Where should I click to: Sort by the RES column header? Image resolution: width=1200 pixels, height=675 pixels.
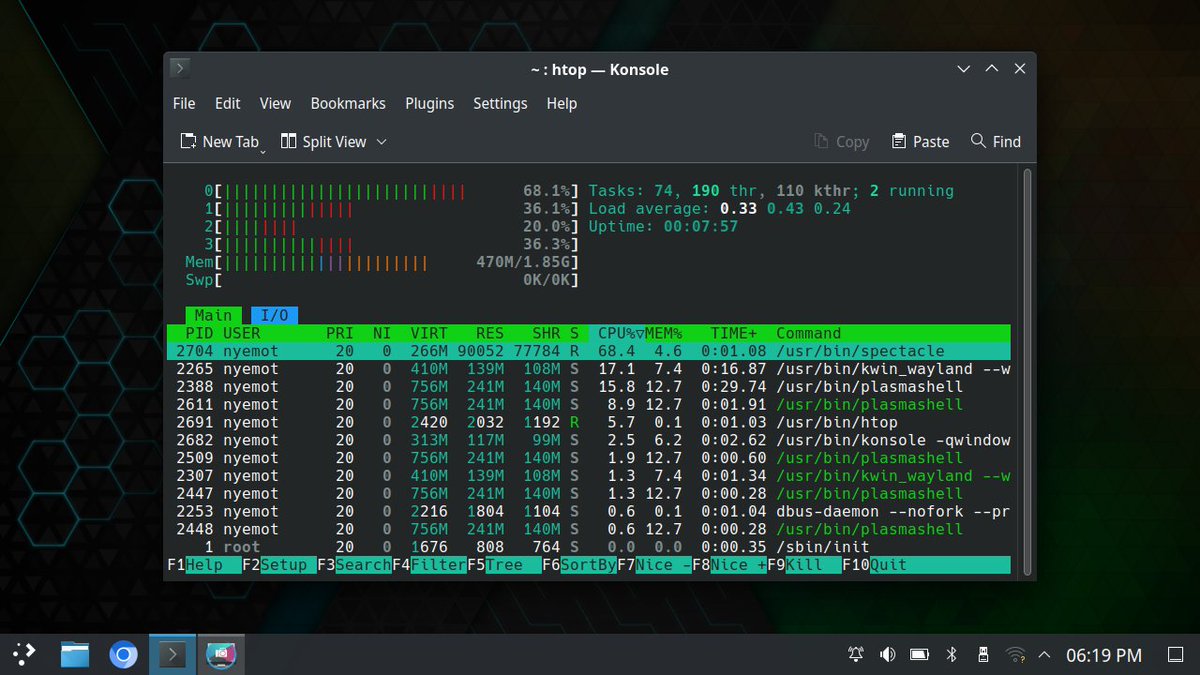point(490,333)
